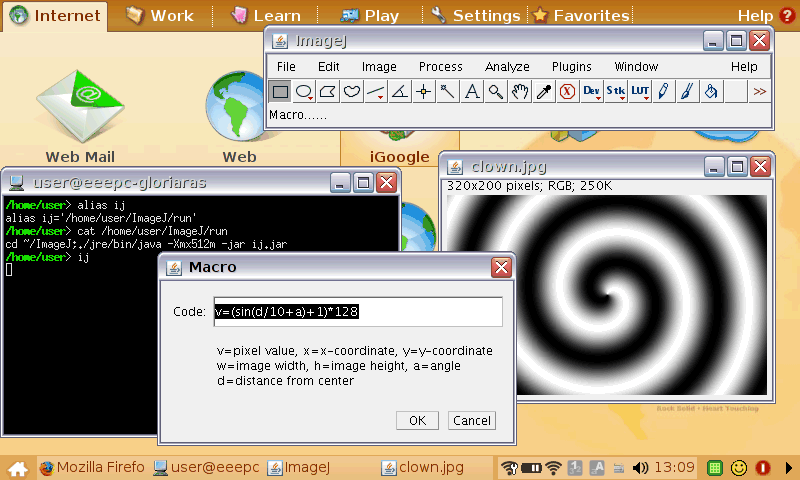Select the Pencil tool
800x480 pixels.
pyautogui.click(x=663, y=92)
